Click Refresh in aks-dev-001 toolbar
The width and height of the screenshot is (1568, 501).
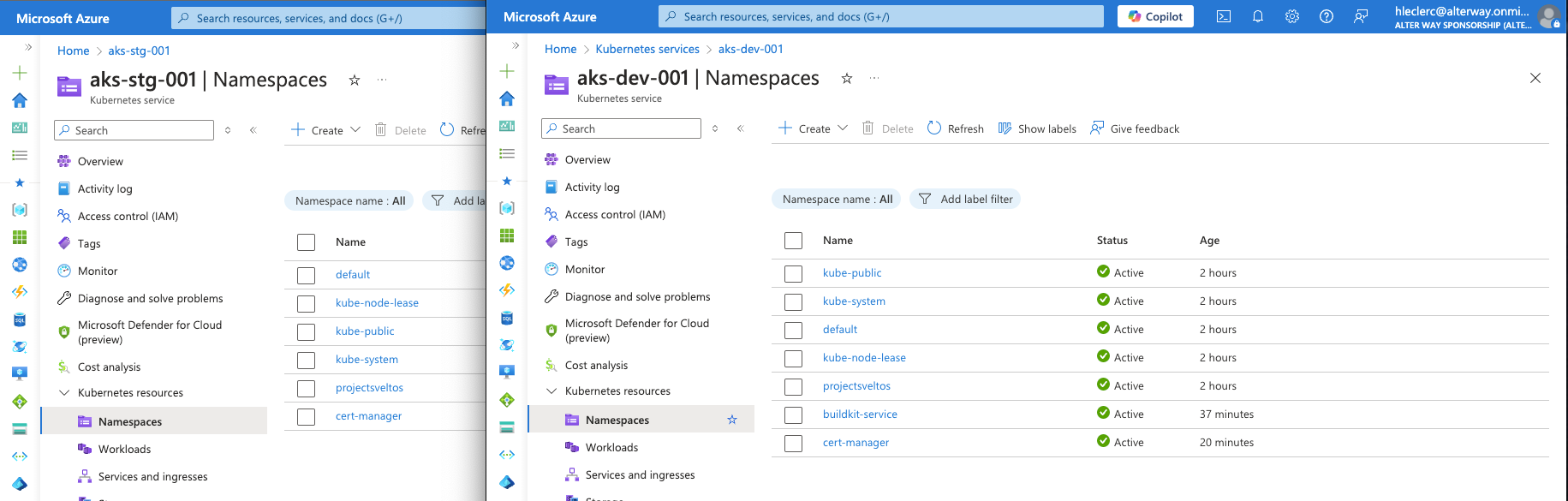956,128
